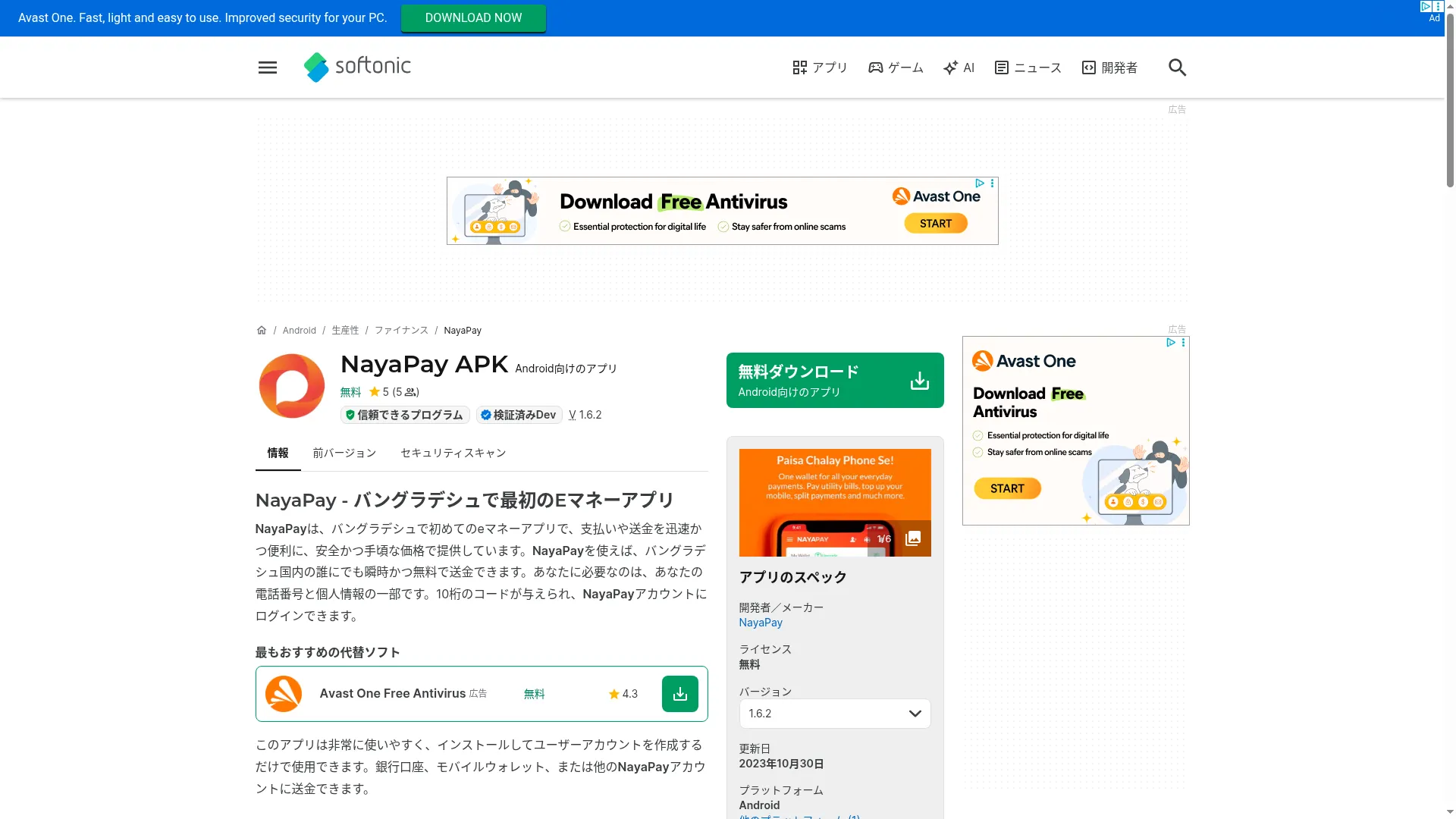The height and width of the screenshot is (819, 1456).
Task: Click START on the sidebar Avast ad
Action: tap(1007, 488)
